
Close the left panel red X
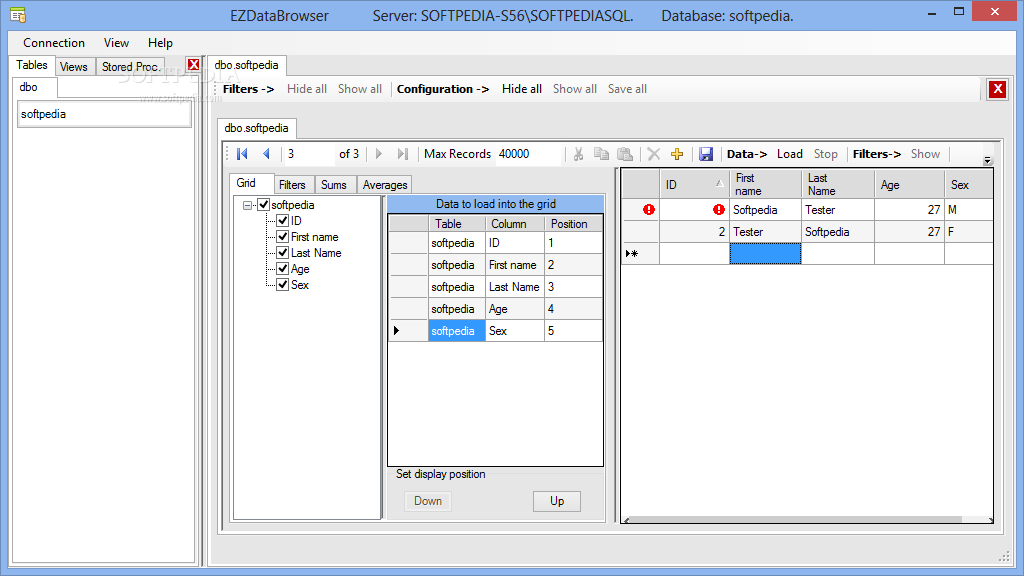[x=193, y=65]
